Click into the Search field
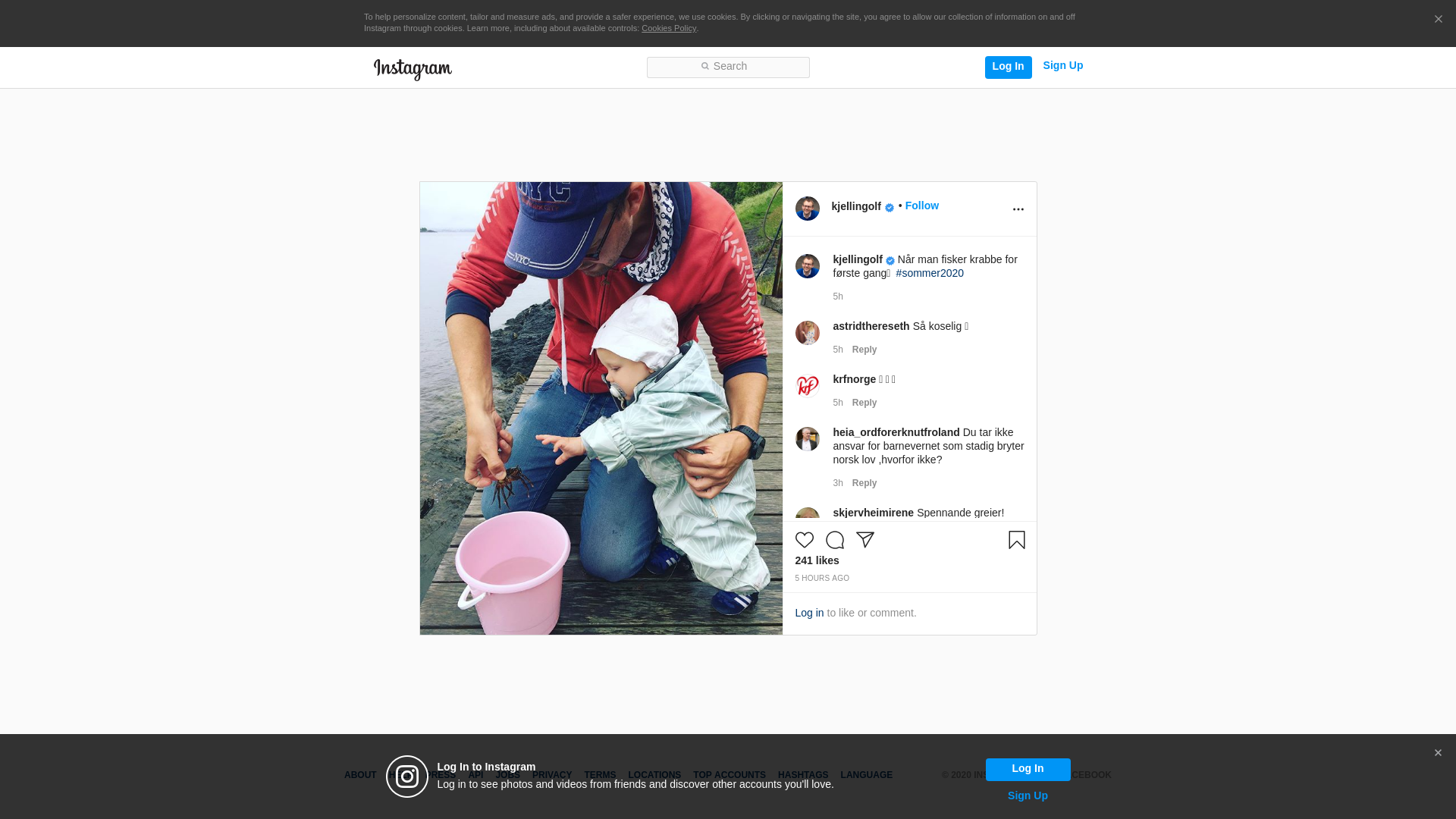This screenshot has width=1456, height=819. click(x=728, y=67)
